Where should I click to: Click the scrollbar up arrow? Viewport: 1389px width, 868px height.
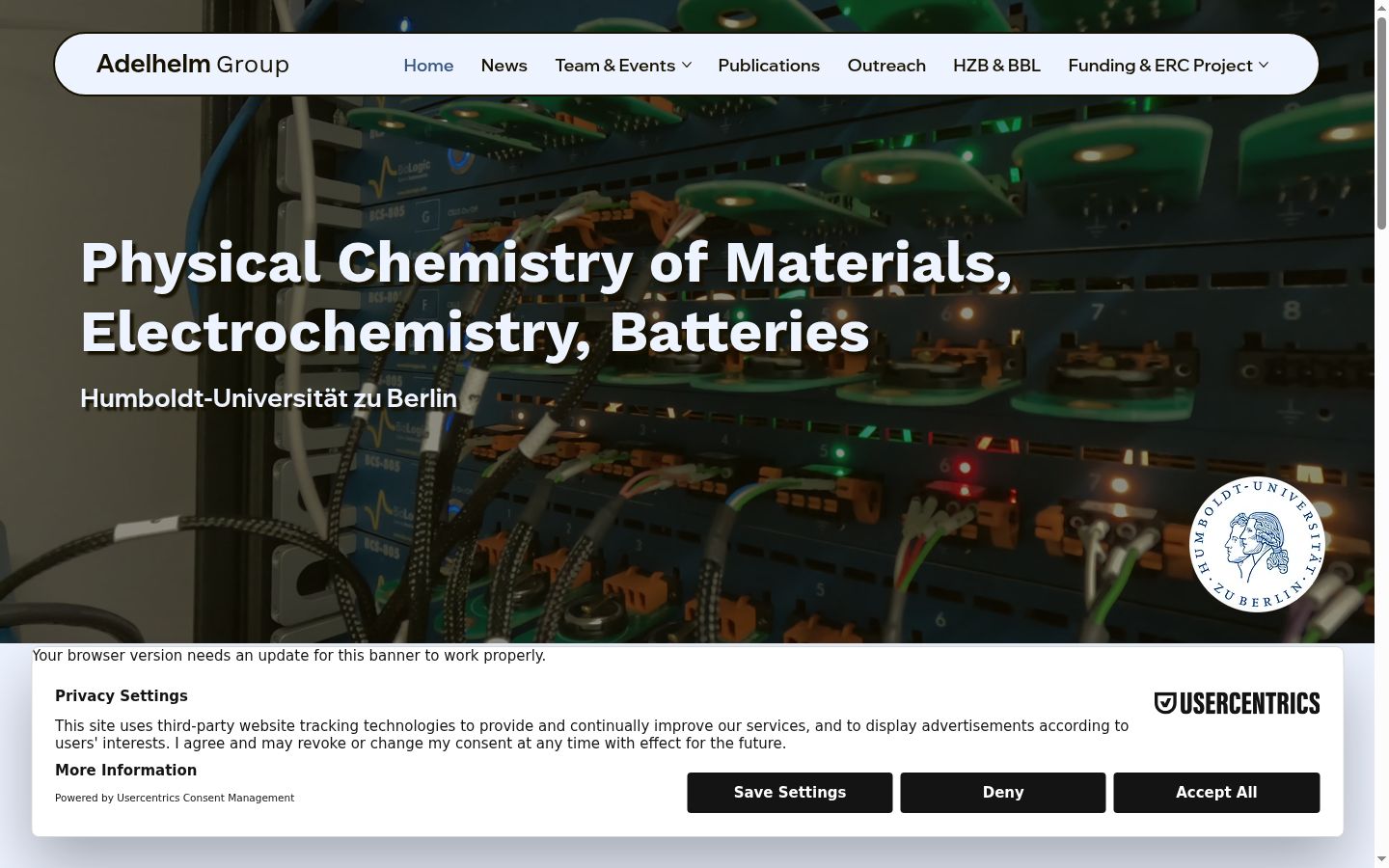coord(1381,7)
